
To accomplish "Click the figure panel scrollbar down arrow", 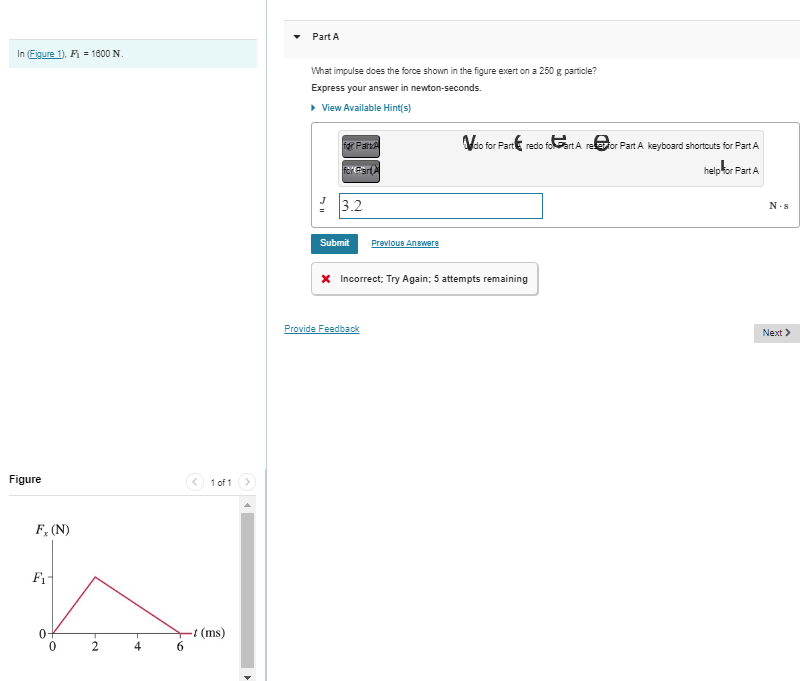I will pyautogui.click(x=247, y=677).
